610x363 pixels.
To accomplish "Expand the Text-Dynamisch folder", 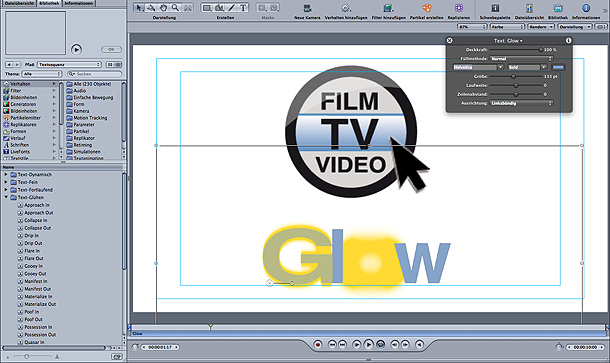I will click(6, 175).
